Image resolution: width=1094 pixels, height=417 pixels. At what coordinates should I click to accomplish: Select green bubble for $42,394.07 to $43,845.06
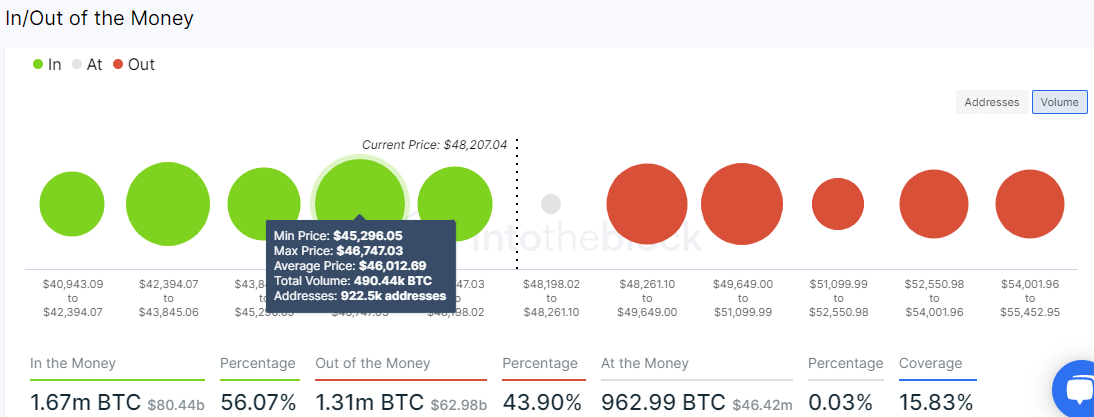(x=168, y=204)
